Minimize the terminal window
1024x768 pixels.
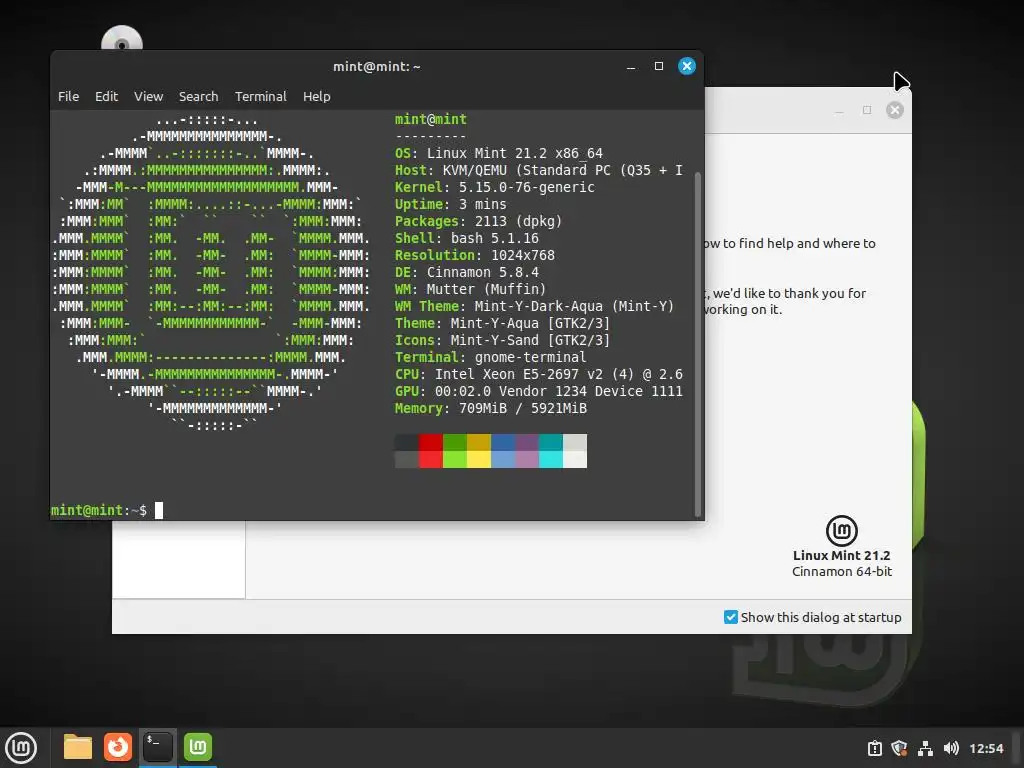pos(631,67)
